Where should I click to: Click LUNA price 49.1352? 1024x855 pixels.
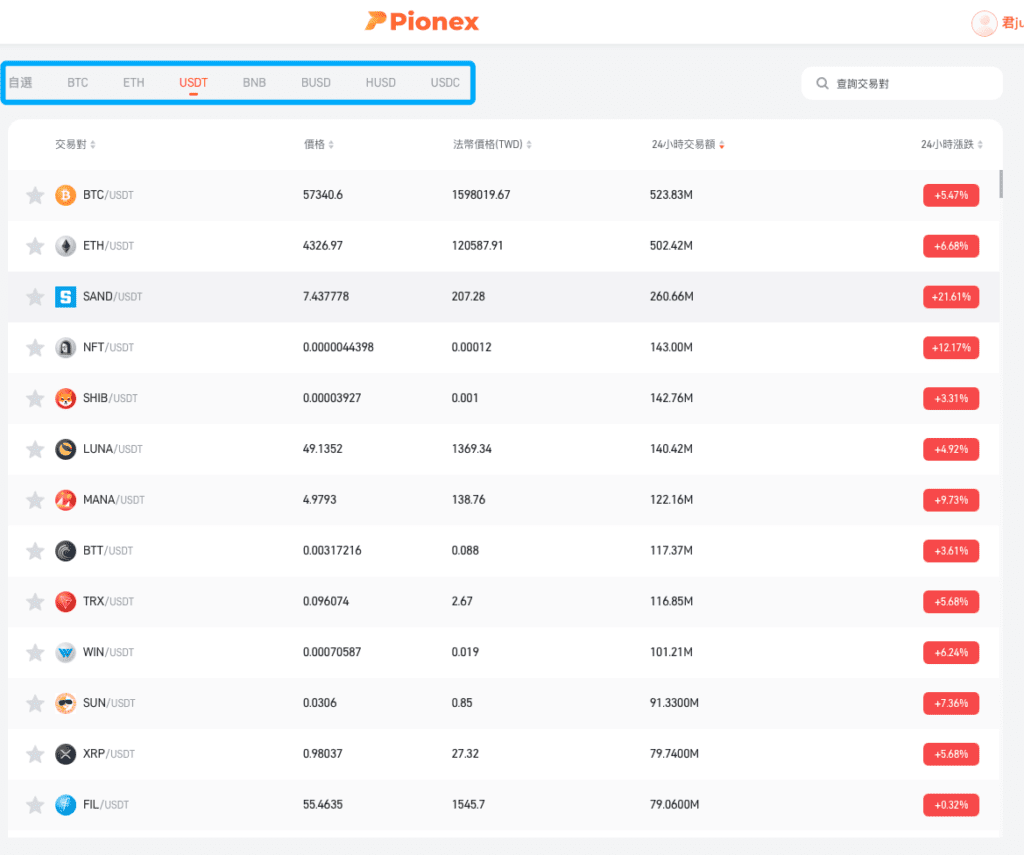(323, 449)
